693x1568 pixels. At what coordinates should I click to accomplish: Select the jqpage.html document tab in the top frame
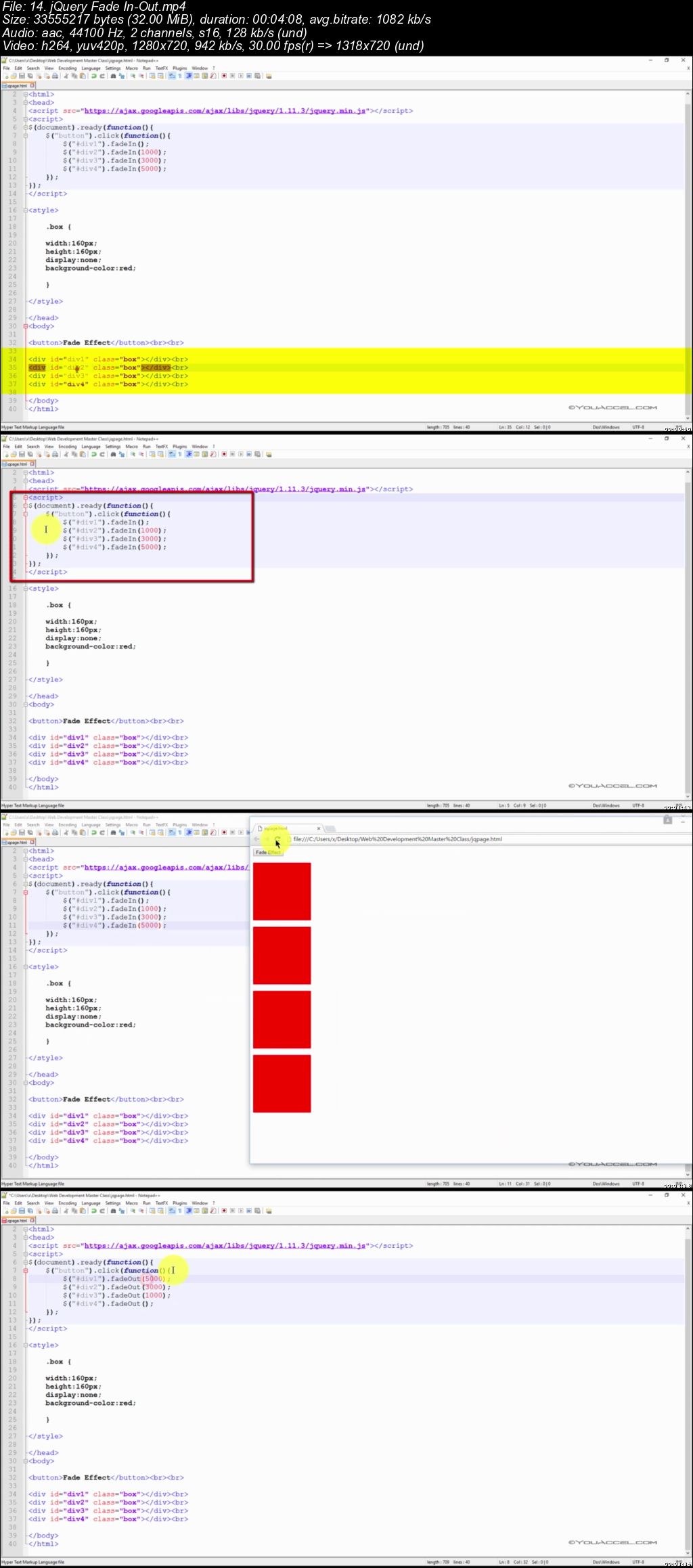17,86
